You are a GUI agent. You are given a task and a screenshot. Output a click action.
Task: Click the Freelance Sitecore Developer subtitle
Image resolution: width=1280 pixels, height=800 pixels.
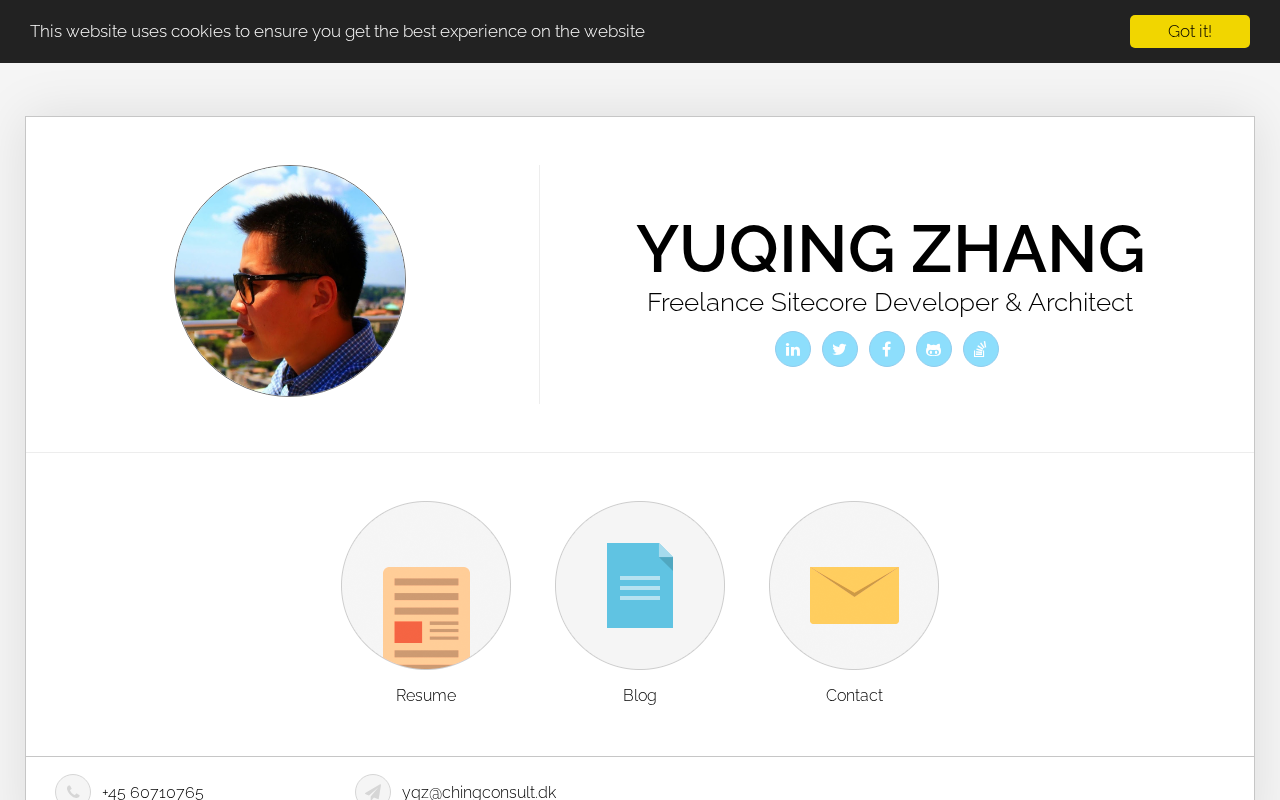pyautogui.click(x=890, y=302)
